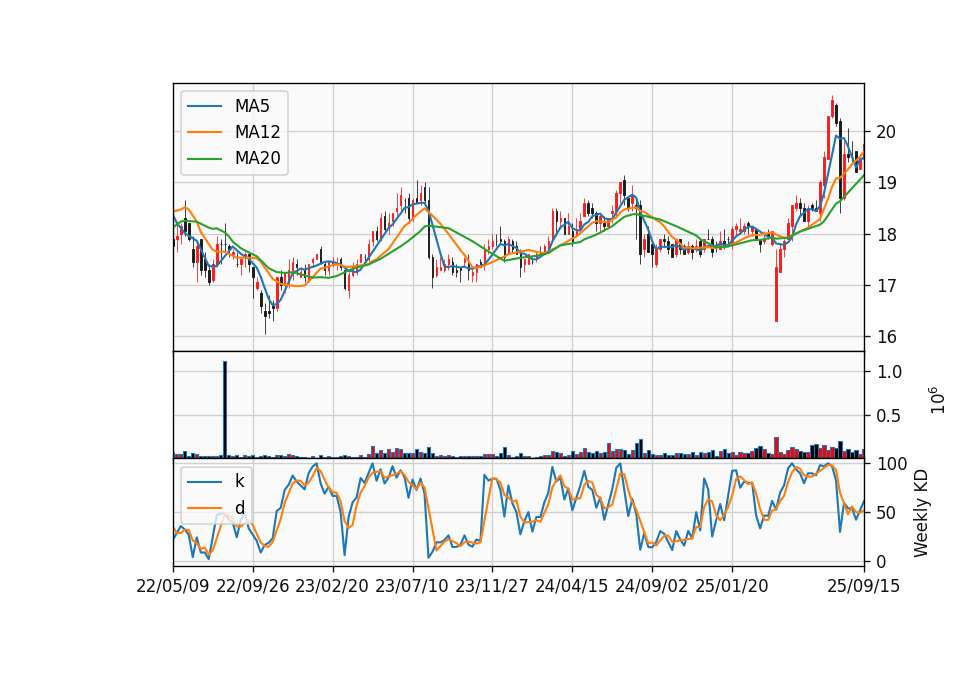Click the green MA20 legend line sample
The image size is (960, 690).
click(204, 158)
